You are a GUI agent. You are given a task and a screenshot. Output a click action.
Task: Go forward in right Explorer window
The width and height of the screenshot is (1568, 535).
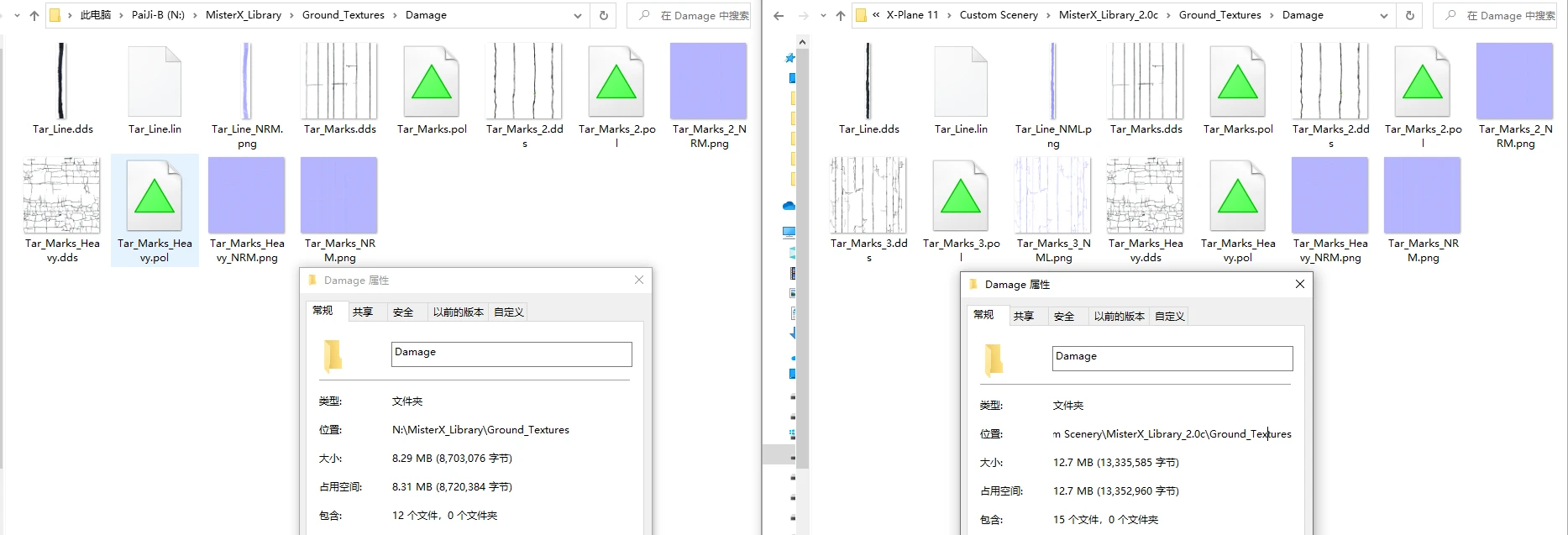pyautogui.click(x=804, y=15)
